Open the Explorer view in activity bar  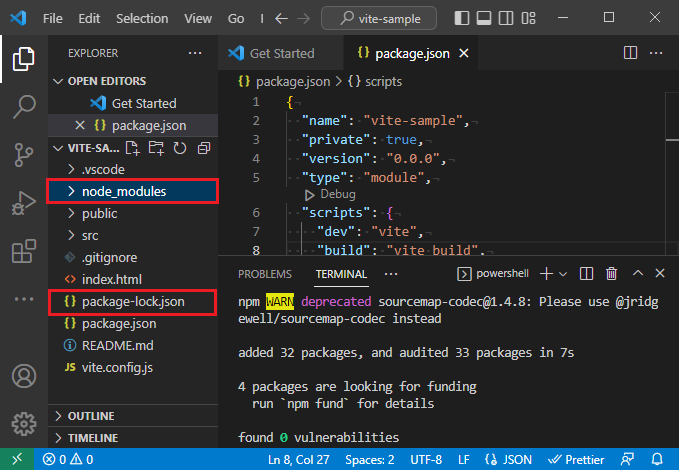click(23, 58)
